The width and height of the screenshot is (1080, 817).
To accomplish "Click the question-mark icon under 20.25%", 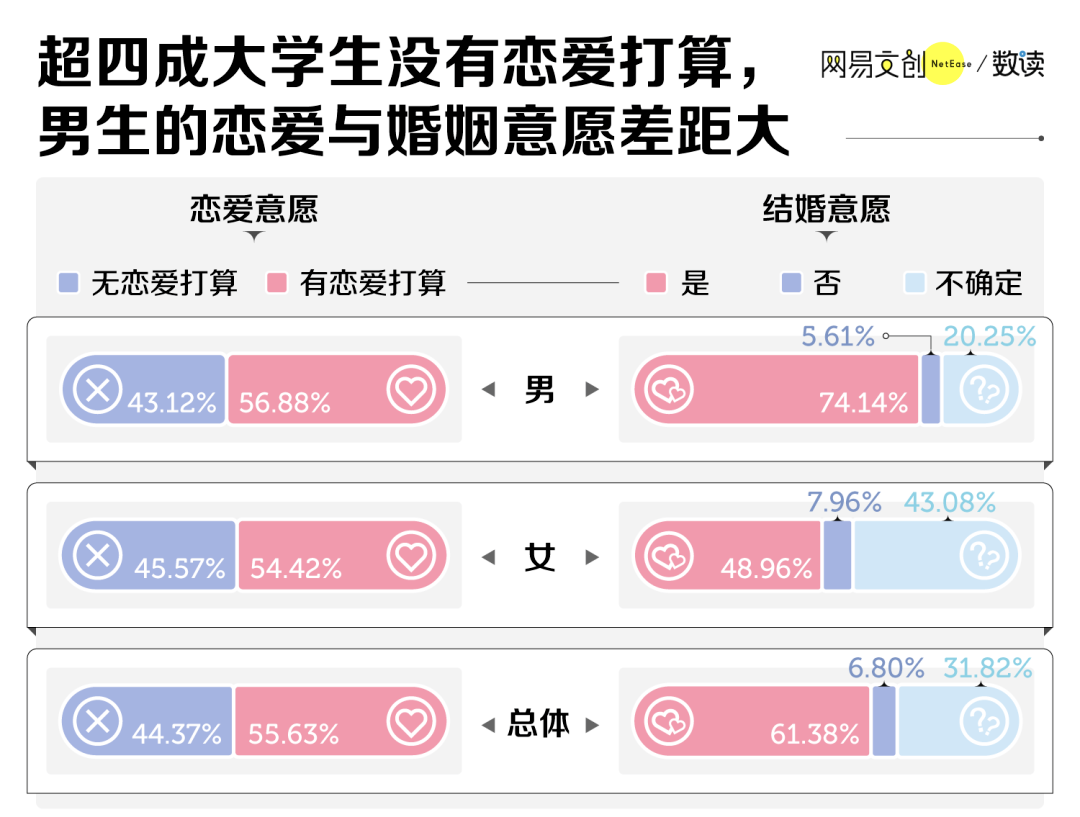I will 984,390.
